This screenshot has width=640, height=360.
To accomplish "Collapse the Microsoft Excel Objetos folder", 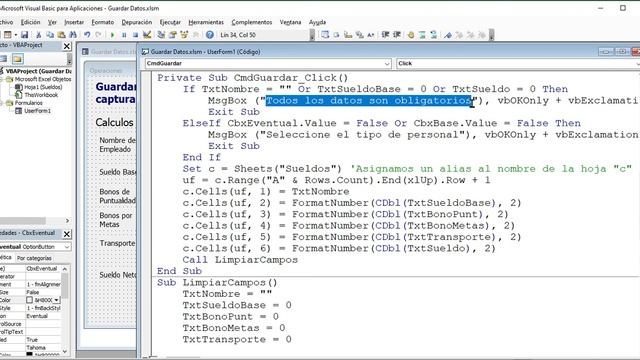I will click(2, 79).
